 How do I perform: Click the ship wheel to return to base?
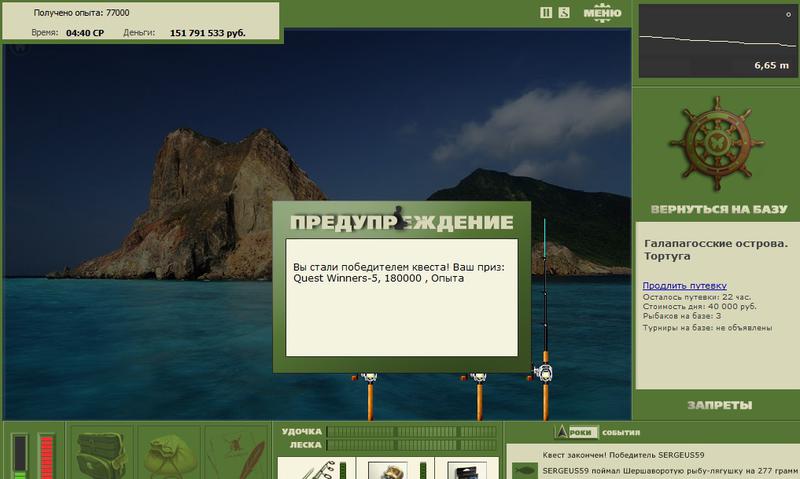coord(717,143)
